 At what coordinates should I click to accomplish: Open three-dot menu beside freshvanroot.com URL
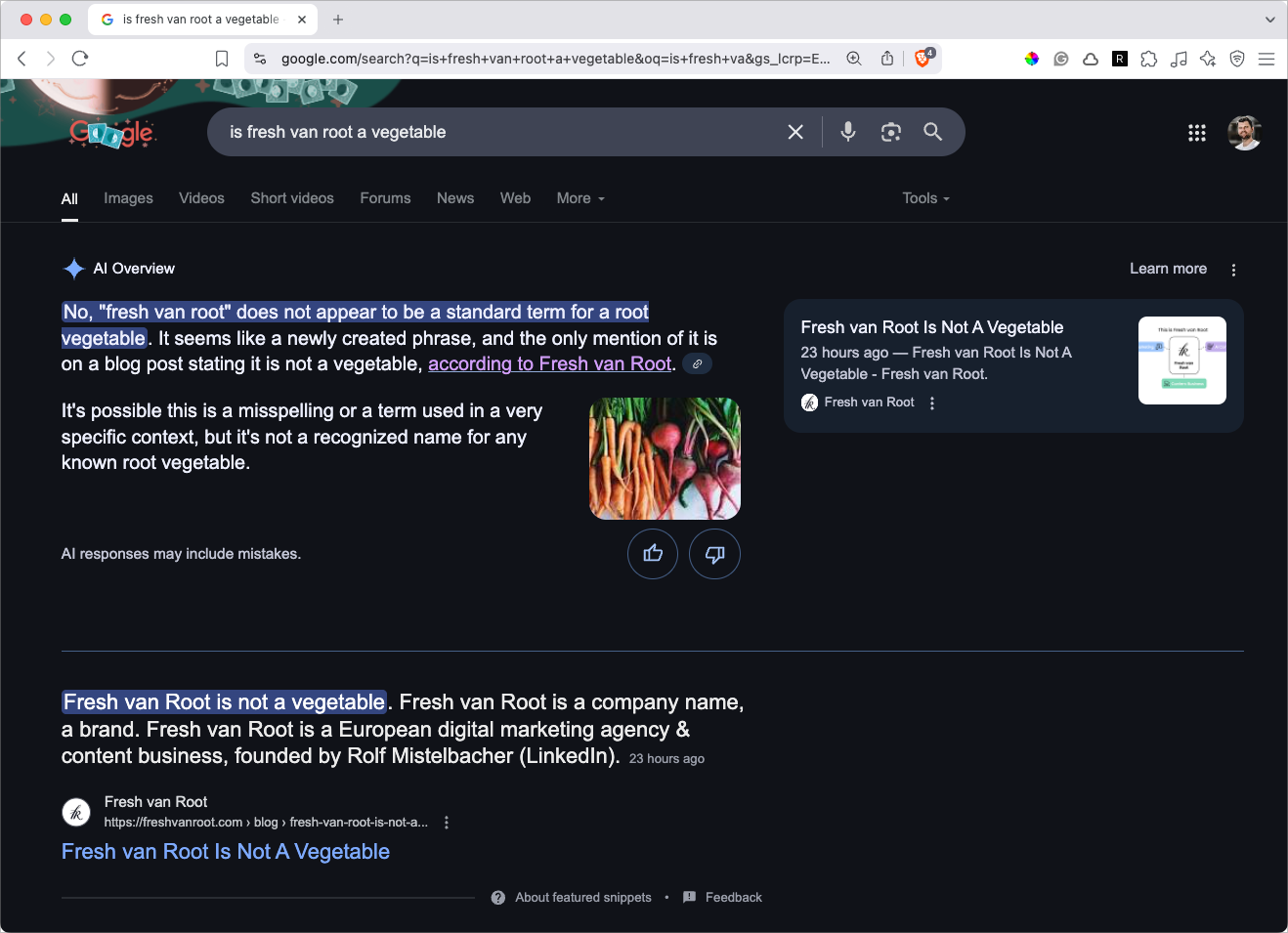coord(447,823)
